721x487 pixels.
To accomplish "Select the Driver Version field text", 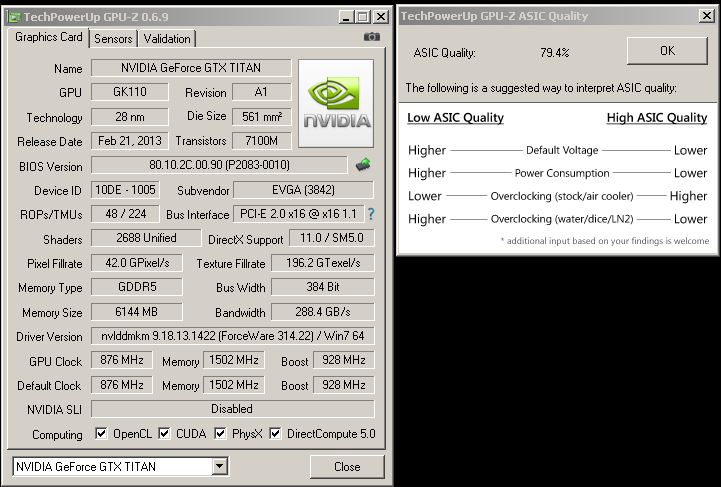I will point(233,336).
